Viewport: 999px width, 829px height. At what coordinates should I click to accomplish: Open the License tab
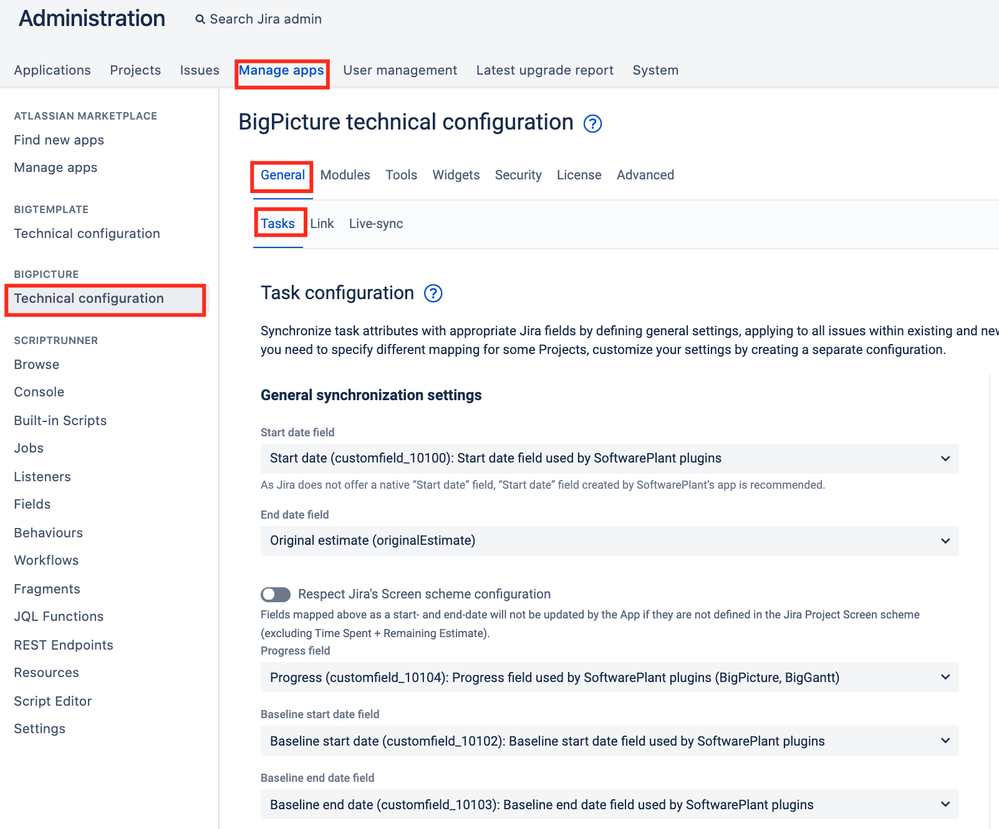pos(579,175)
